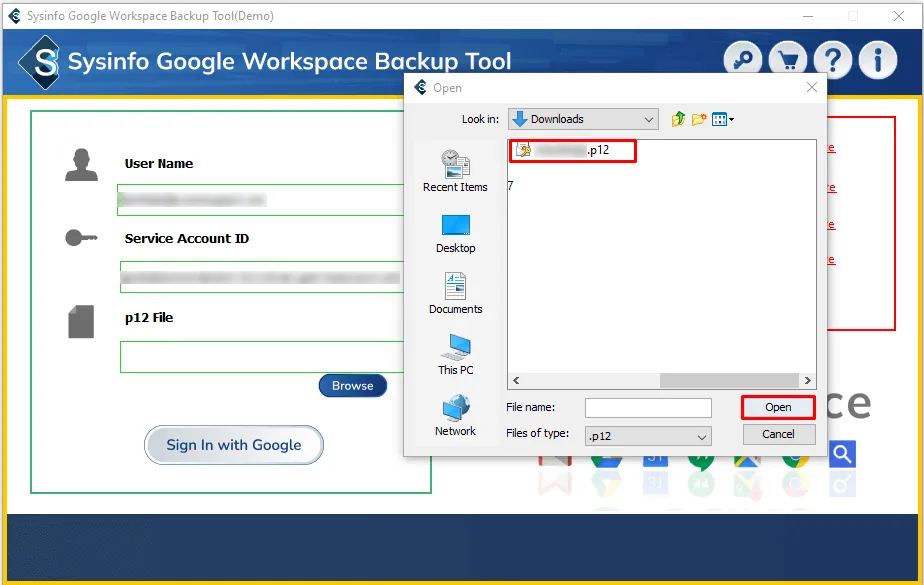Click the p12 File path field

262,357
